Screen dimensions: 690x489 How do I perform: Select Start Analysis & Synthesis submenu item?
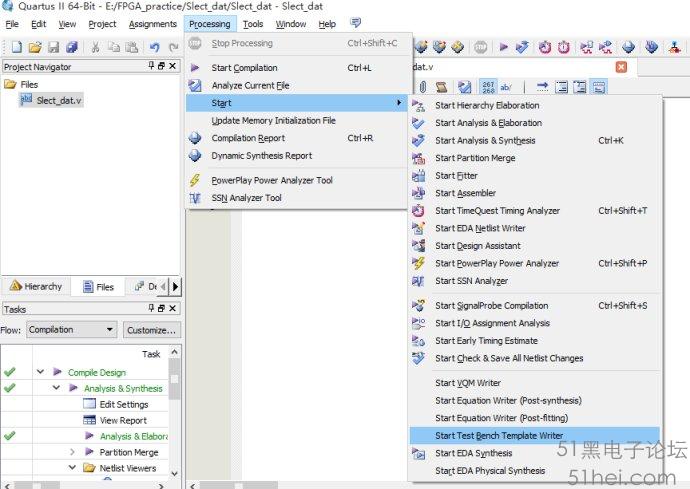(535, 140)
